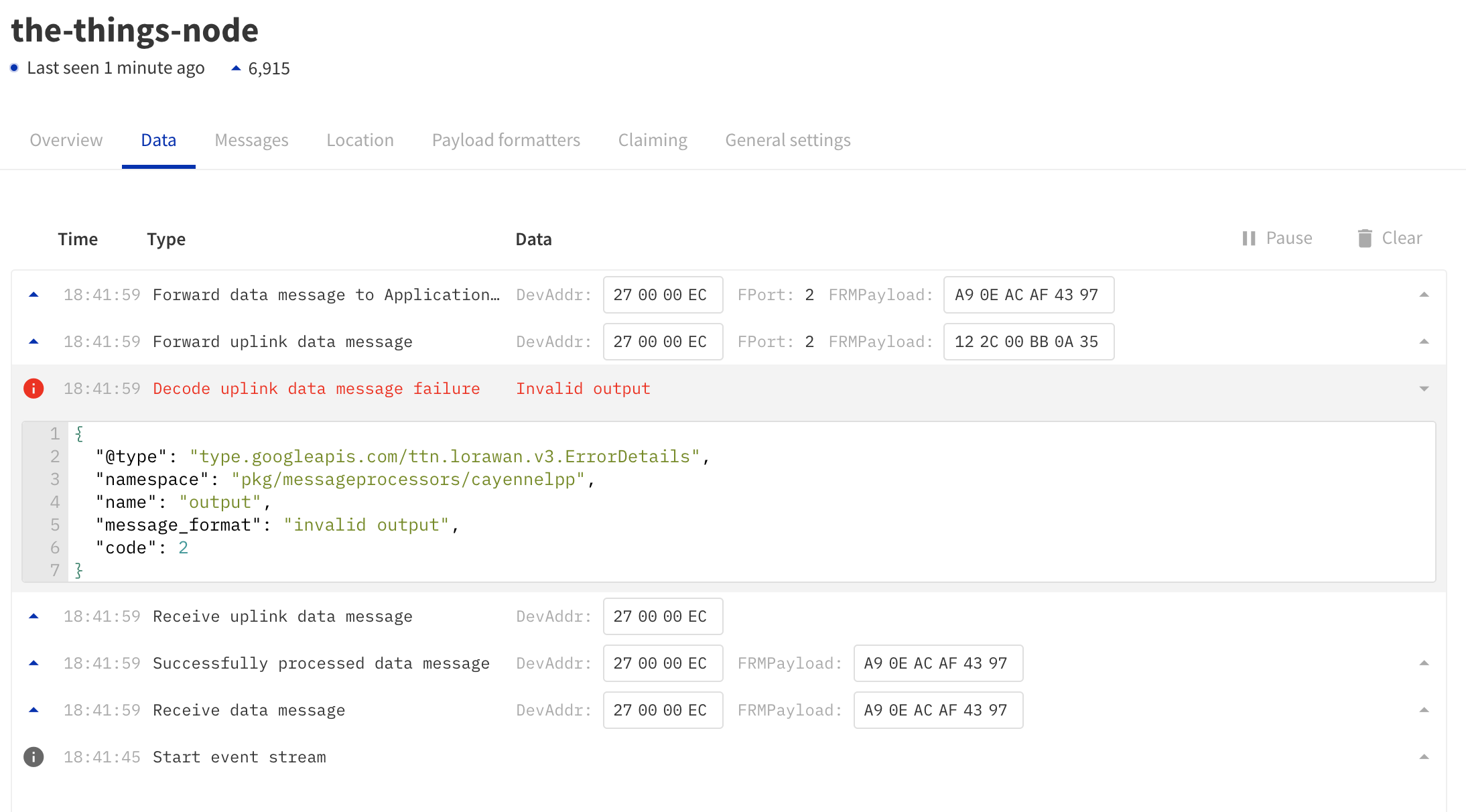Select the FRMPayload value 12 2C 00 BB 0A 35
This screenshot has width=1466, height=812.
click(x=1028, y=342)
